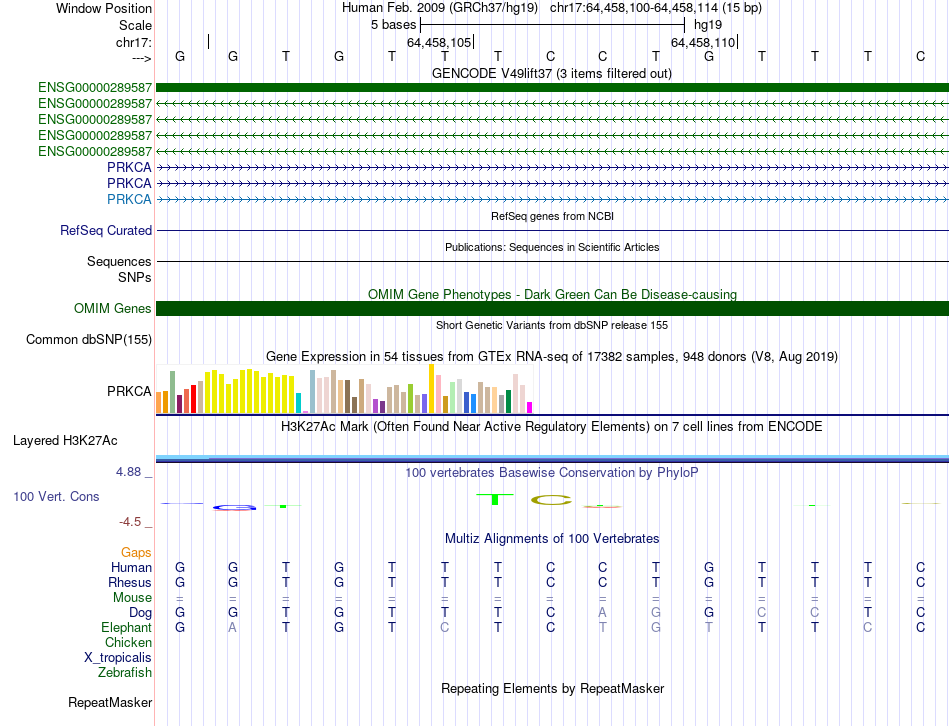The height and width of the screenshot is (726, 950).
Task: Click the magenta bar at end of GTEx chart
Action: point(530,407)
